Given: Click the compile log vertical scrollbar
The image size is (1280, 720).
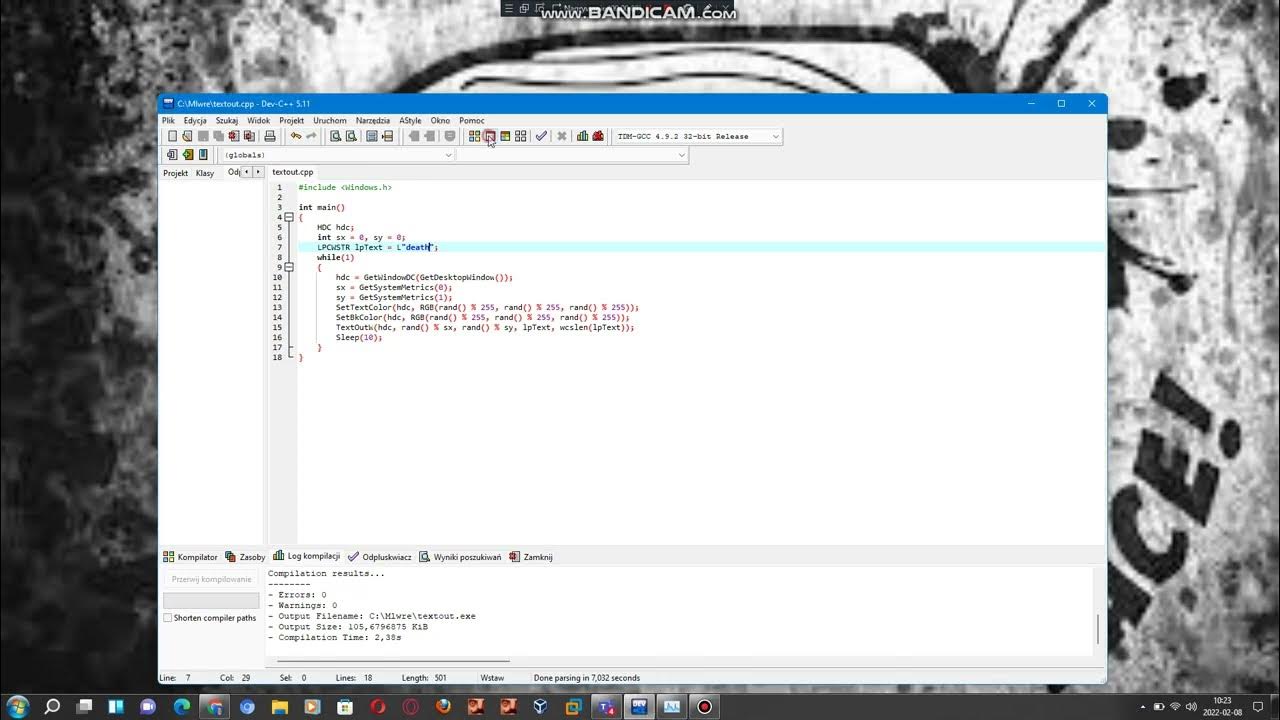Looking at the screenshot, I should (1098, 629).
